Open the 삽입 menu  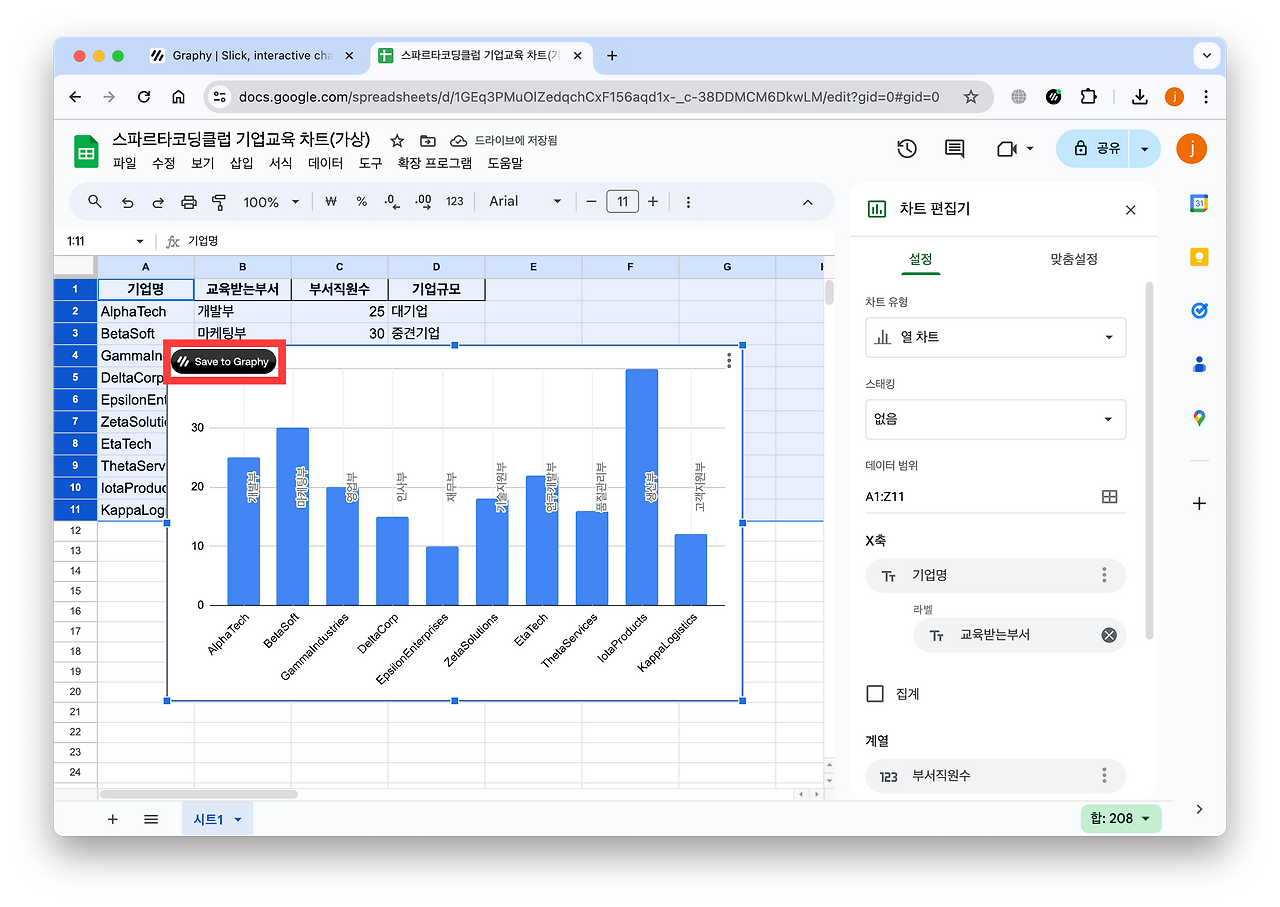tap(242, 164)
